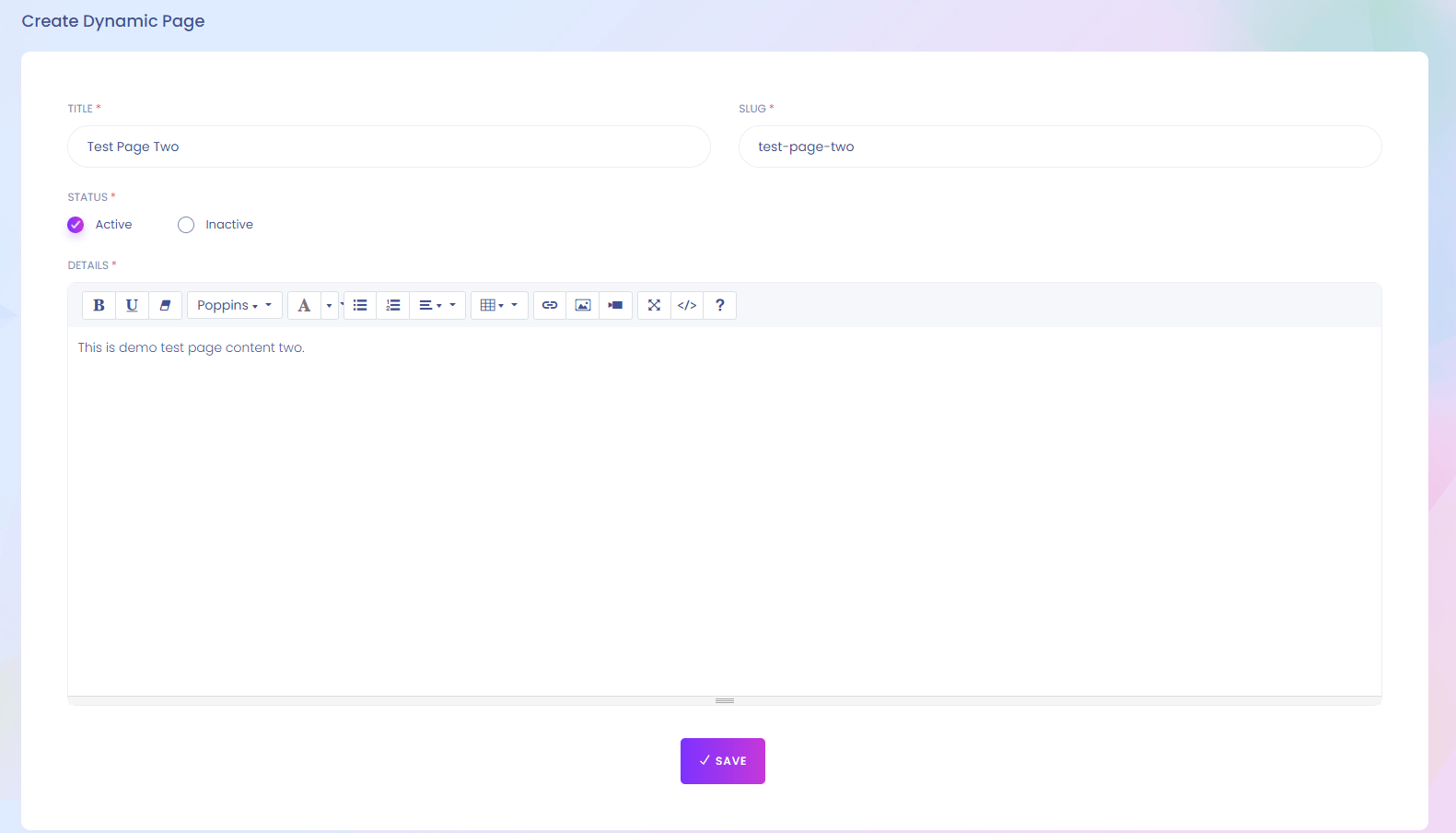
Task: Click the font color A button
Action: pyautogui.click(x=304, y=305)
